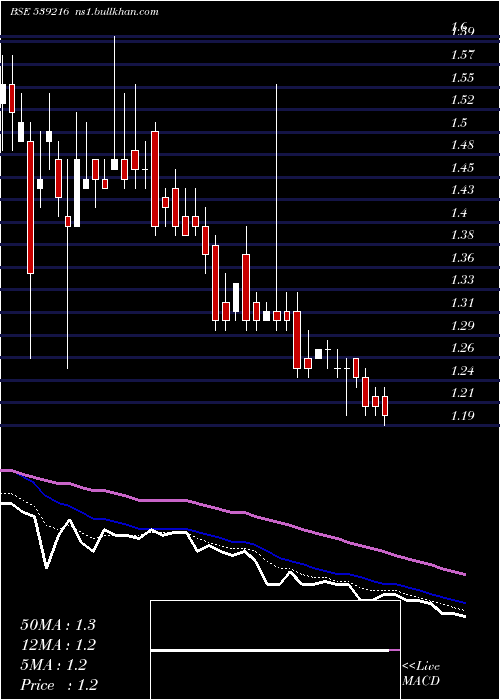Select the 1.29 price axis label
This screenshot has width=500, height=700.
(462, 325)
